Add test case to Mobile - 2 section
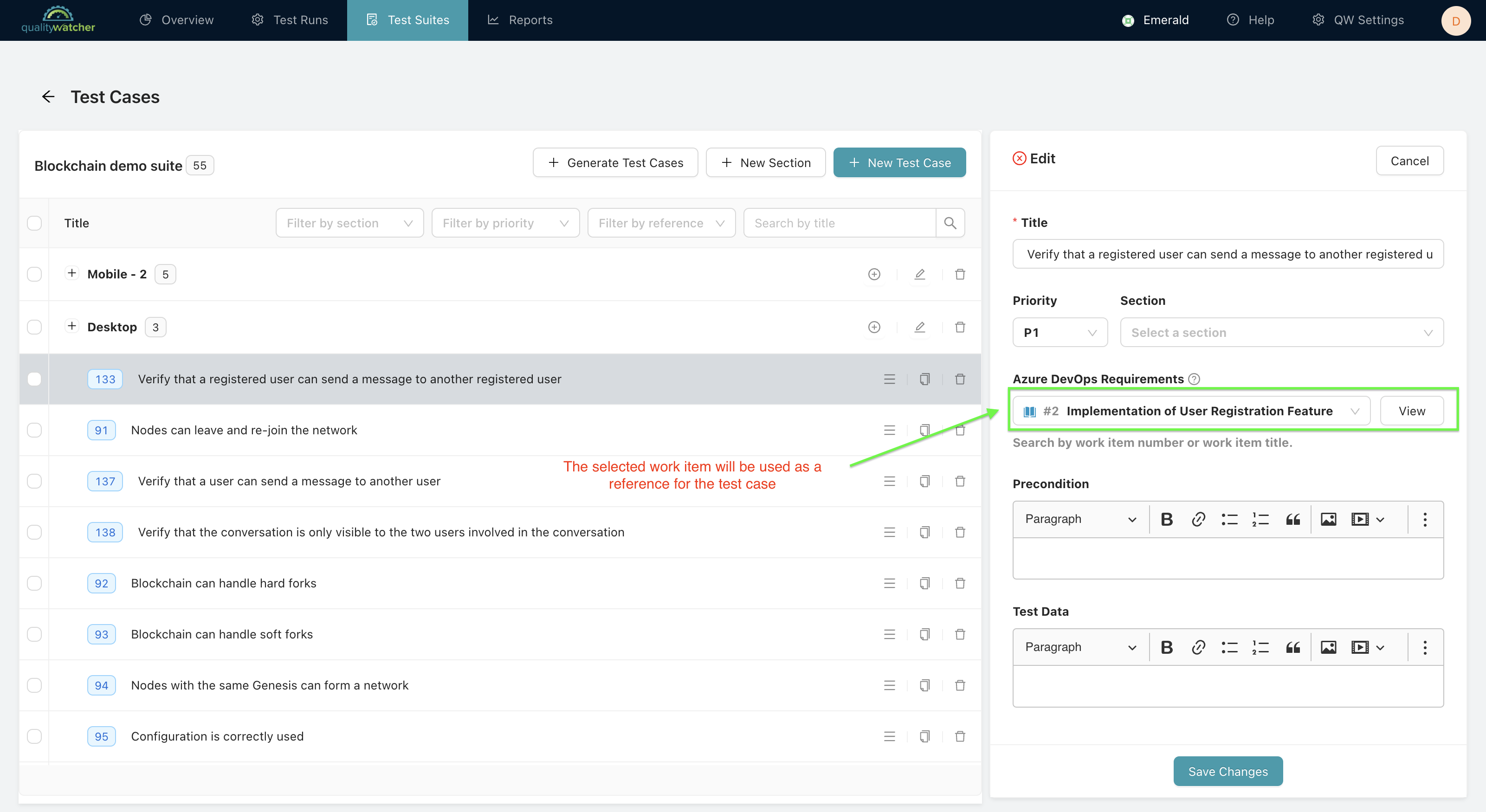This screenshot has height=812, width=1486. click(x=874, y=274)
